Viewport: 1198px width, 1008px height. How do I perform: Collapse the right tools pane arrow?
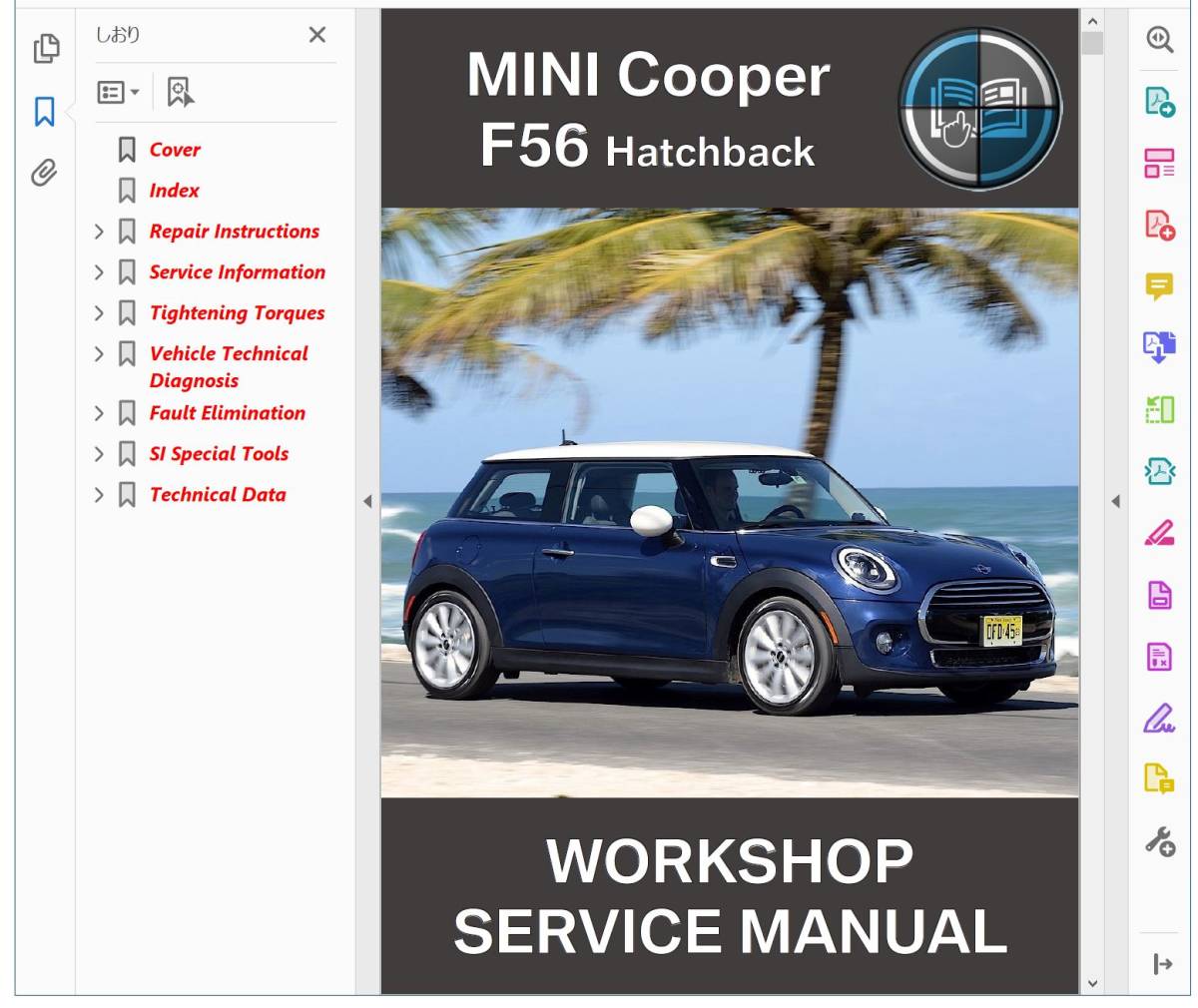click(1116, 501)
